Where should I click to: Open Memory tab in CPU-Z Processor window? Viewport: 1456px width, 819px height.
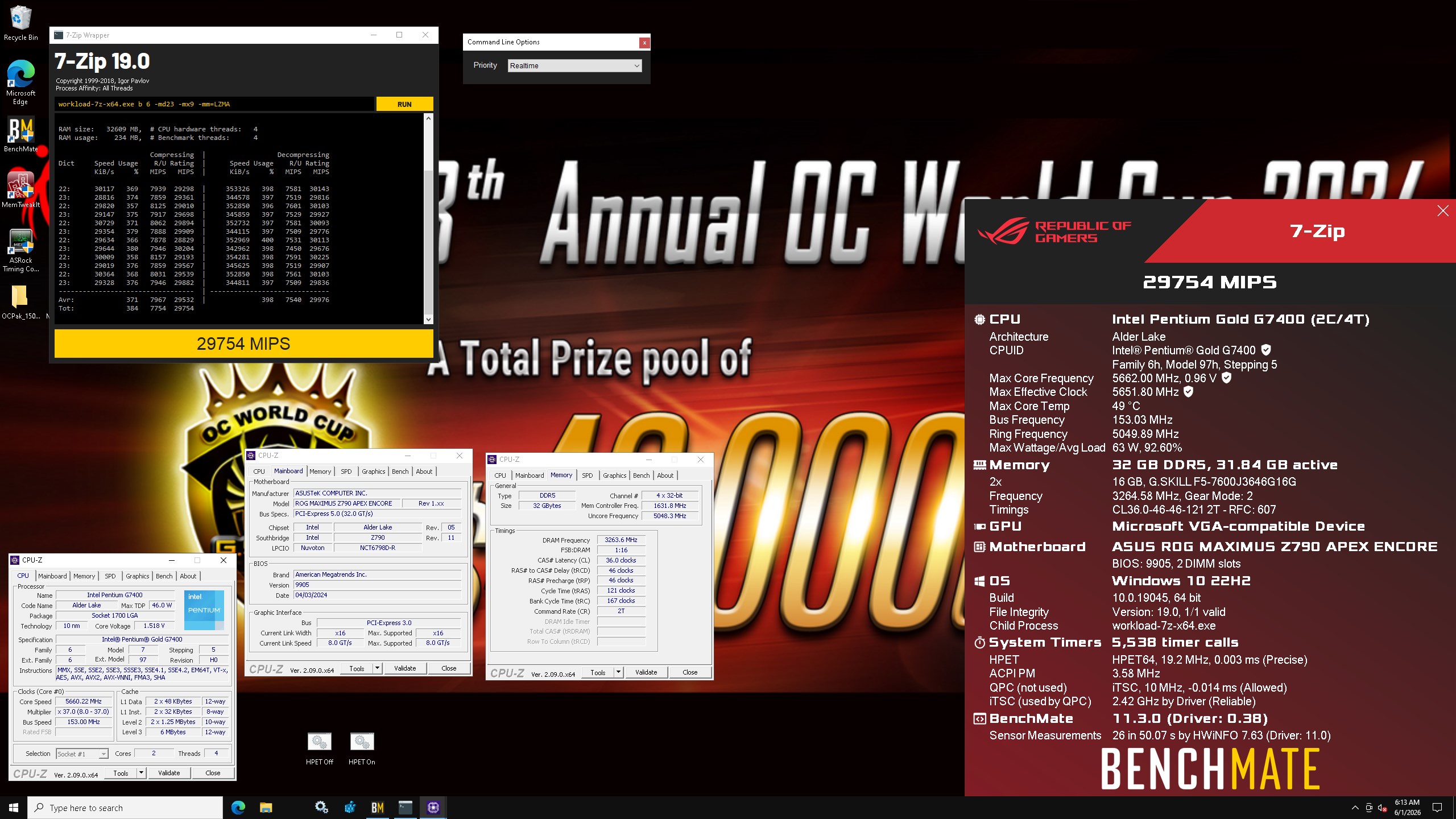point(84,576)
